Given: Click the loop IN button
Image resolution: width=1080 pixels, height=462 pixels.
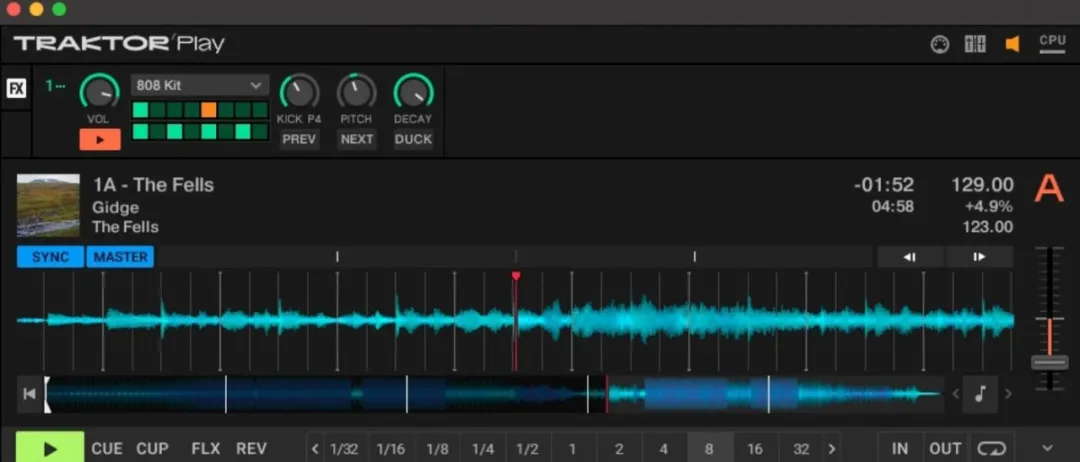Looking at the screenshot, I should [x=900, y=450].
